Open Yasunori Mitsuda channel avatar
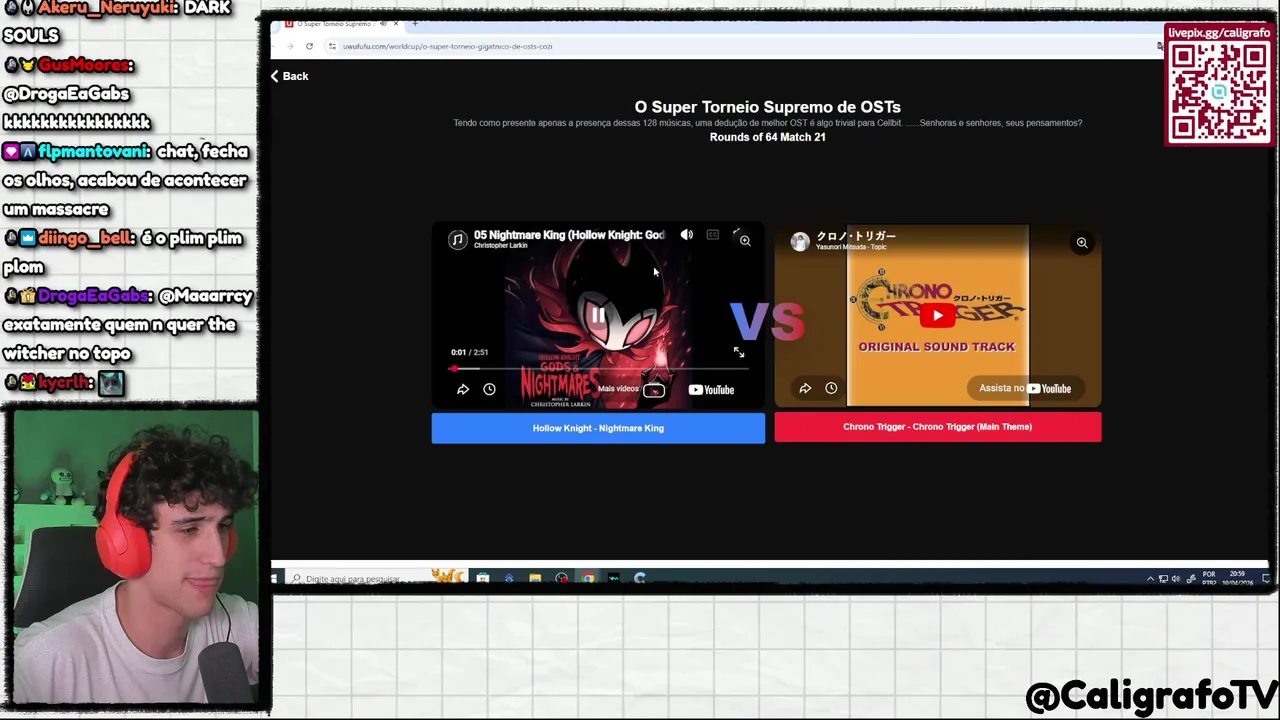Viewport: 1280px width, 720px height. point(800,241)
